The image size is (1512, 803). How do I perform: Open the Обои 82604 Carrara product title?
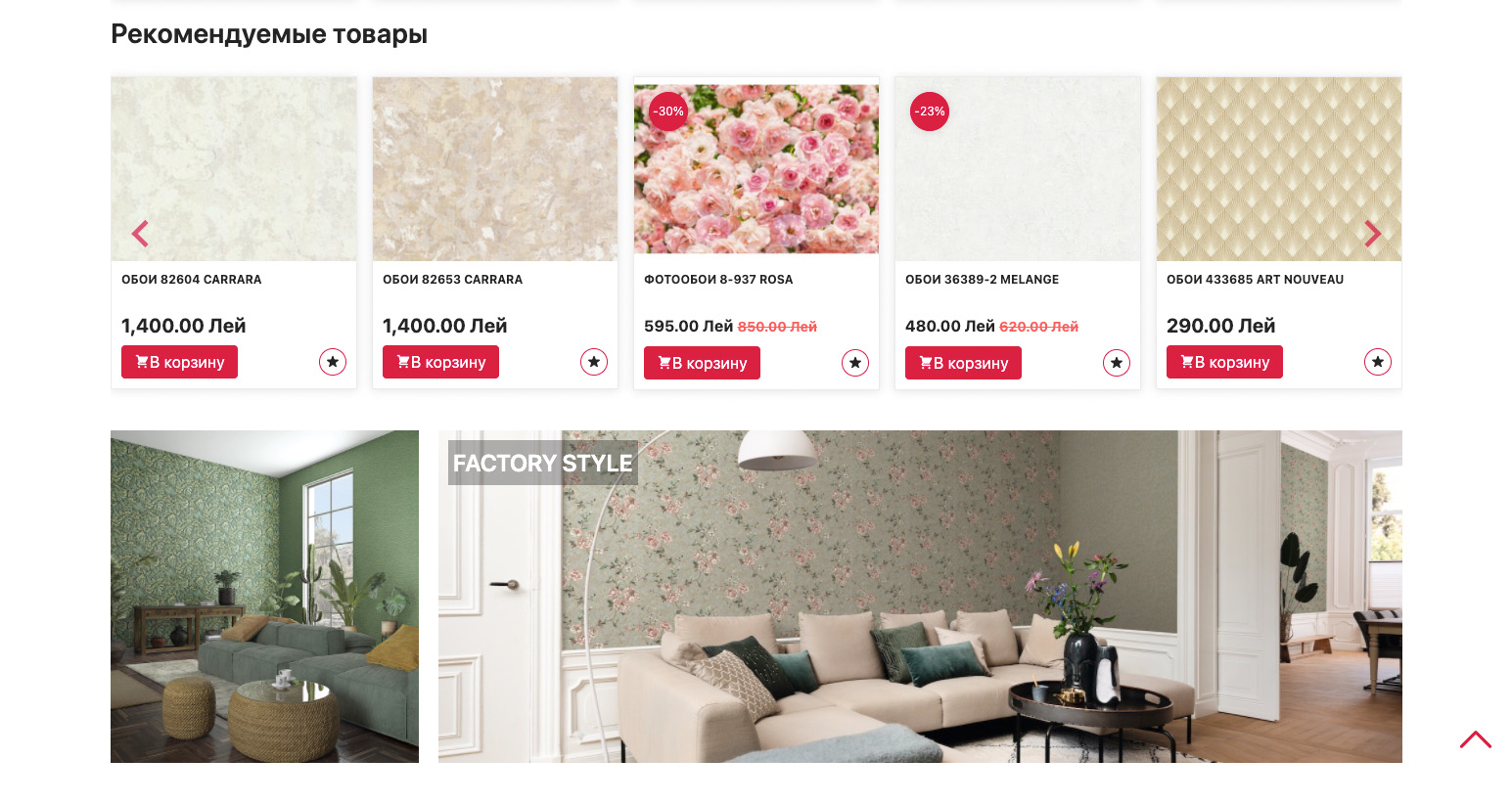(x=192, y=280)
